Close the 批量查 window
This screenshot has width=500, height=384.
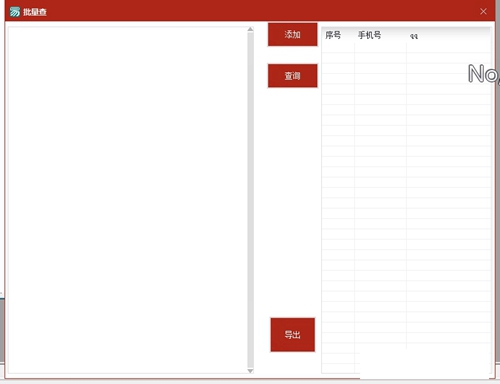tap(483, 12)
